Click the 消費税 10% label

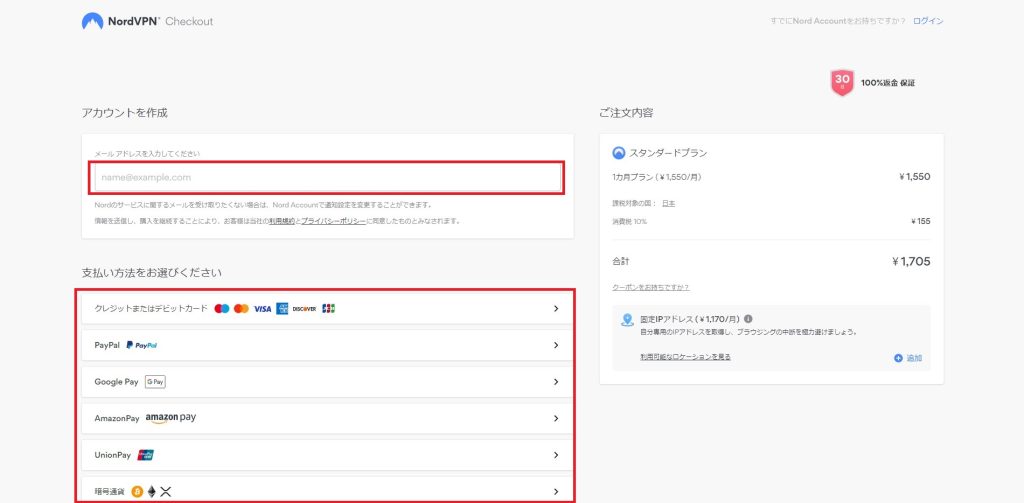630,221
